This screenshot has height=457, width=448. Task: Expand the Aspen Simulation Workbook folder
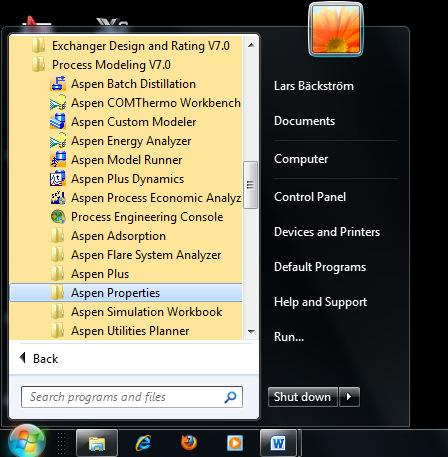(126, 312)
